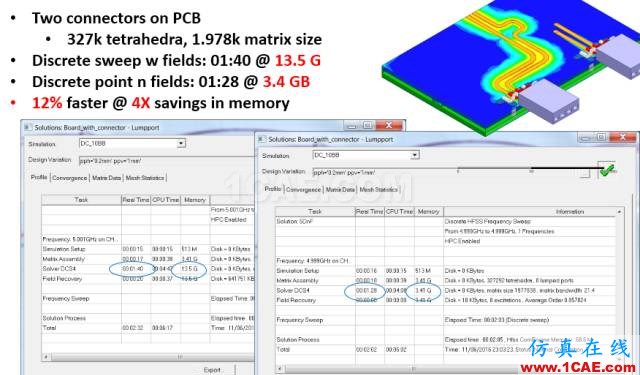Open Matrix Data tab in right window
Viewport: 640px width, 375px height.
pyautogui.click(x=340, y=190)
